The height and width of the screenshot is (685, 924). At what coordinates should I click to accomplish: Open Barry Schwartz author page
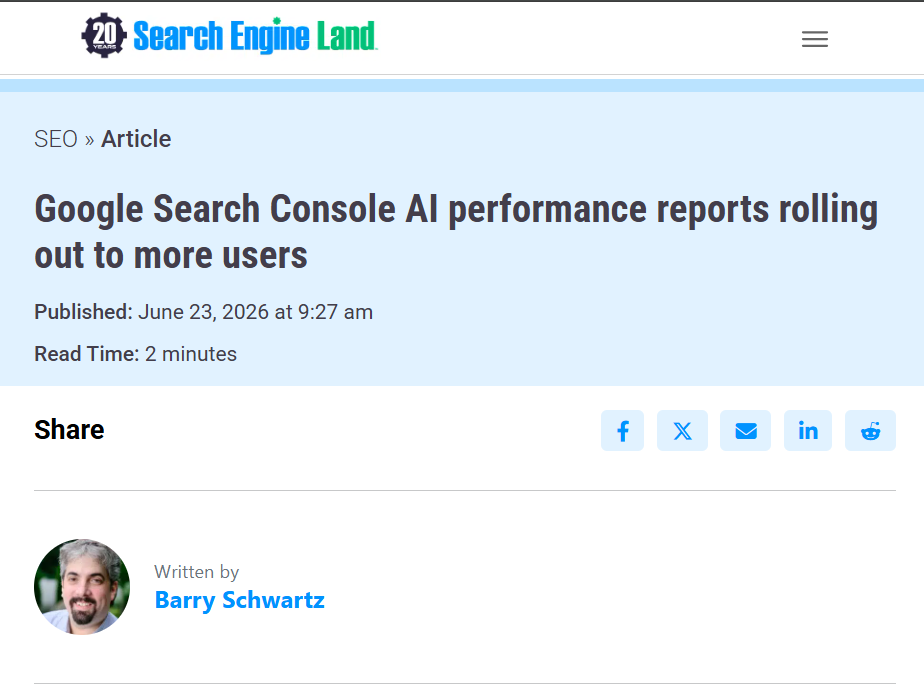pos(239,600)
